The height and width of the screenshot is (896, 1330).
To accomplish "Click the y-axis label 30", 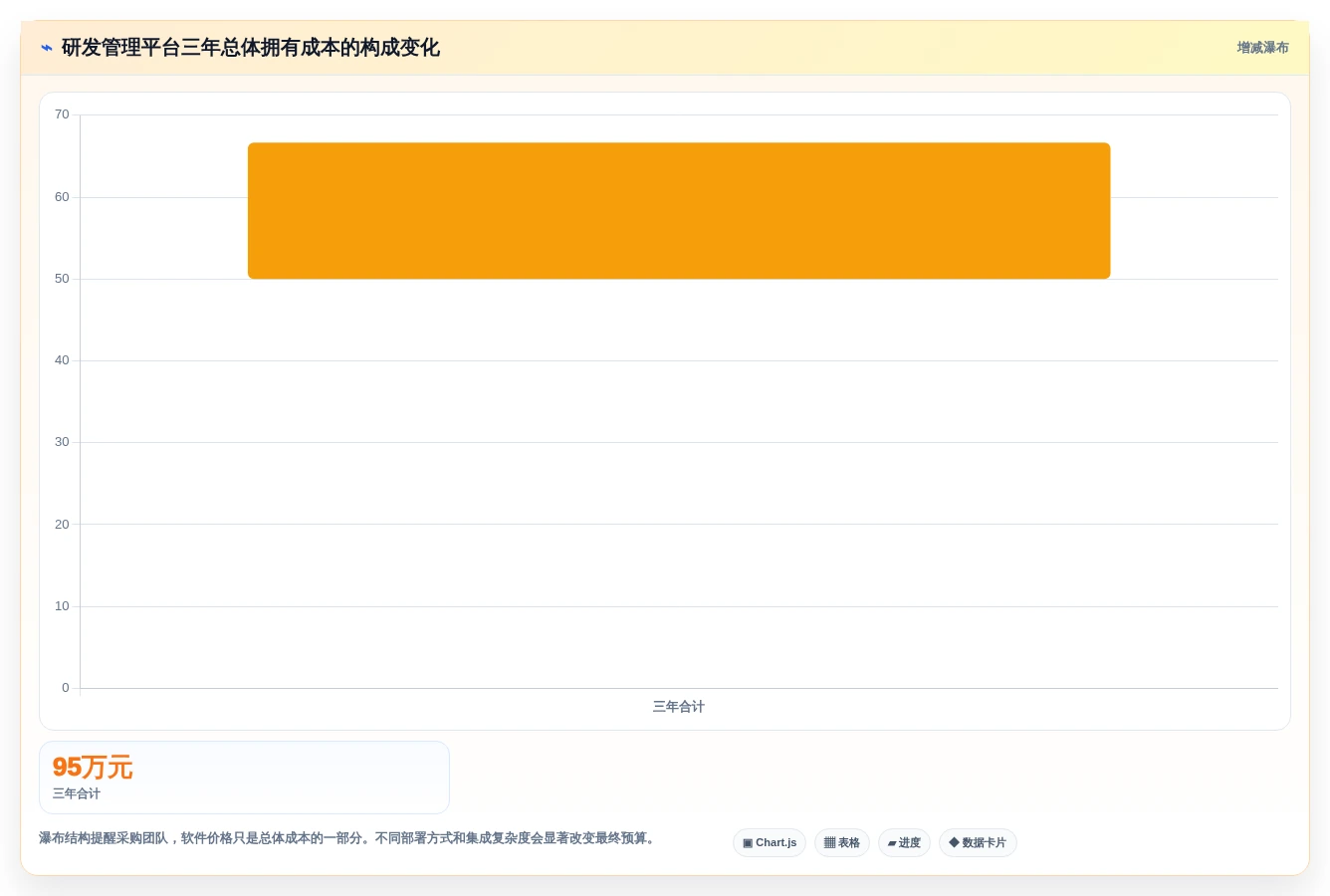I will point(62,442).
